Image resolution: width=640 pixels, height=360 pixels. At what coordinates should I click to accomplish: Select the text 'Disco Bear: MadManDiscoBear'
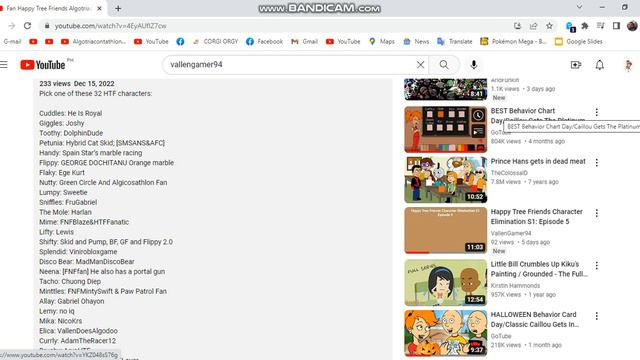coord(87,262)
